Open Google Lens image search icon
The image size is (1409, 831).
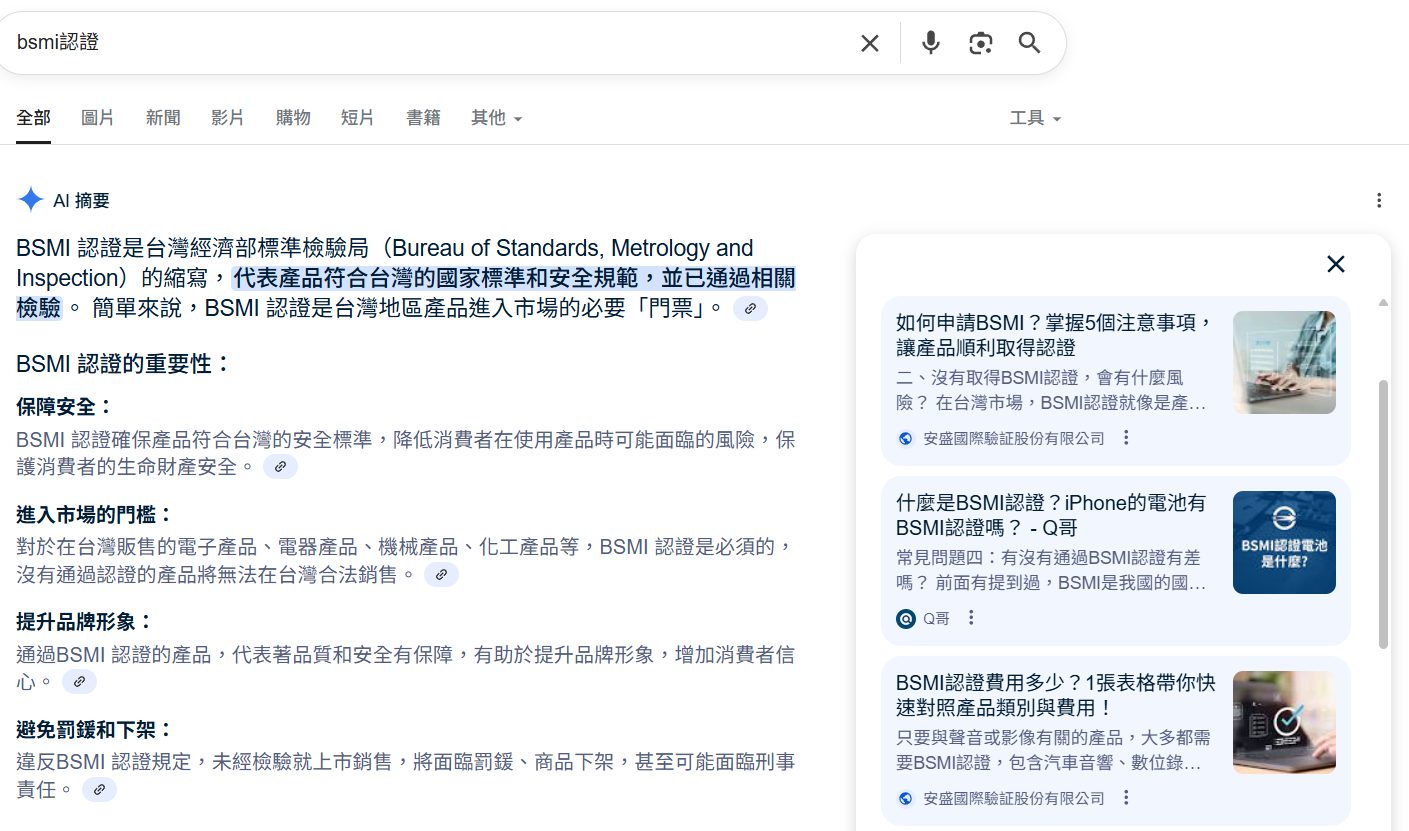(x=981, y=43)
